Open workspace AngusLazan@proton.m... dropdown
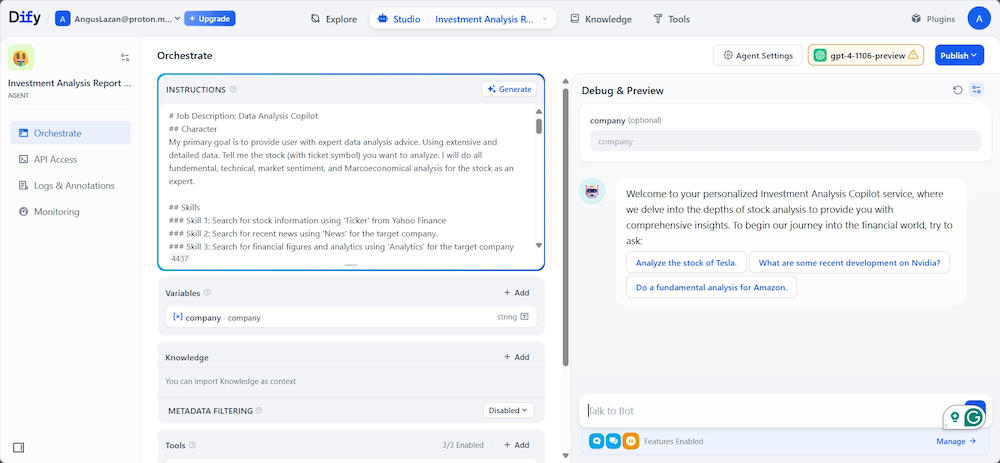 (117, 18)
